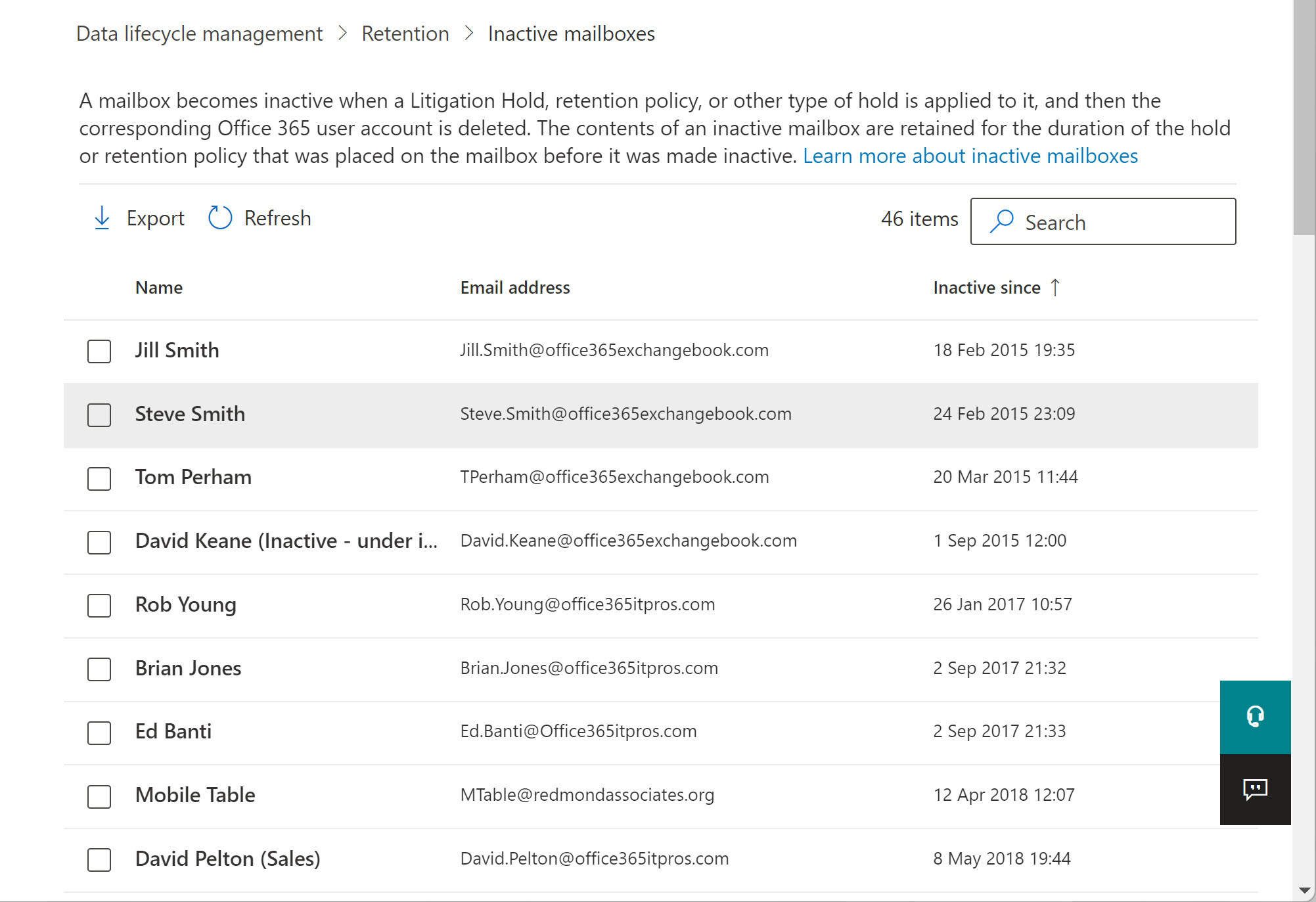The image size is (1316, 902).
Task: Sort by the Inactive since column header
Action: [986, 288]
